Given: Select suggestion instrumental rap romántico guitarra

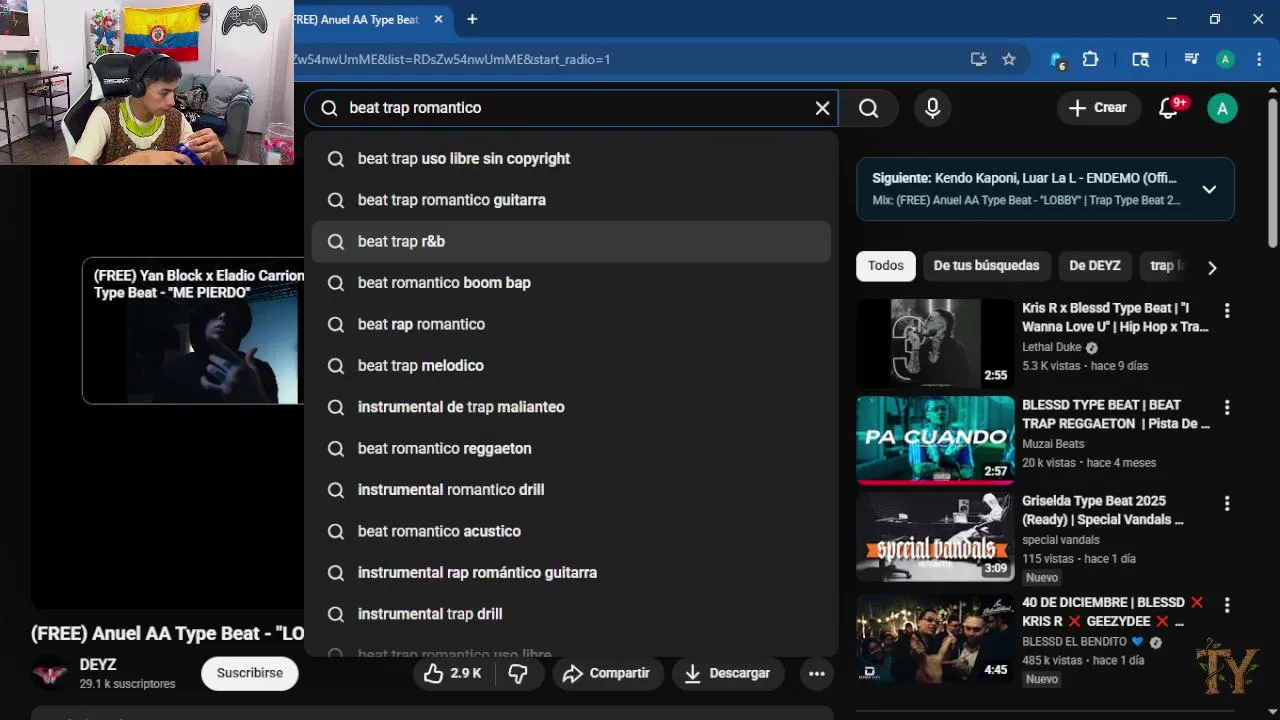Looking at the screenshot, I should [571, 573].
